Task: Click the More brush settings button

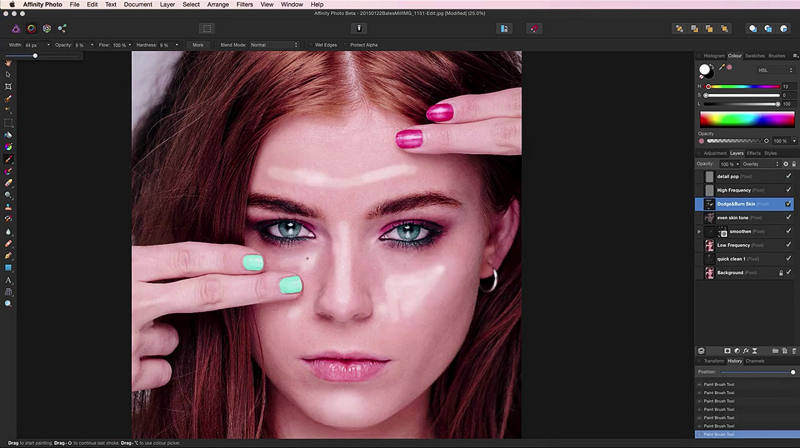Action: point(198,45)
